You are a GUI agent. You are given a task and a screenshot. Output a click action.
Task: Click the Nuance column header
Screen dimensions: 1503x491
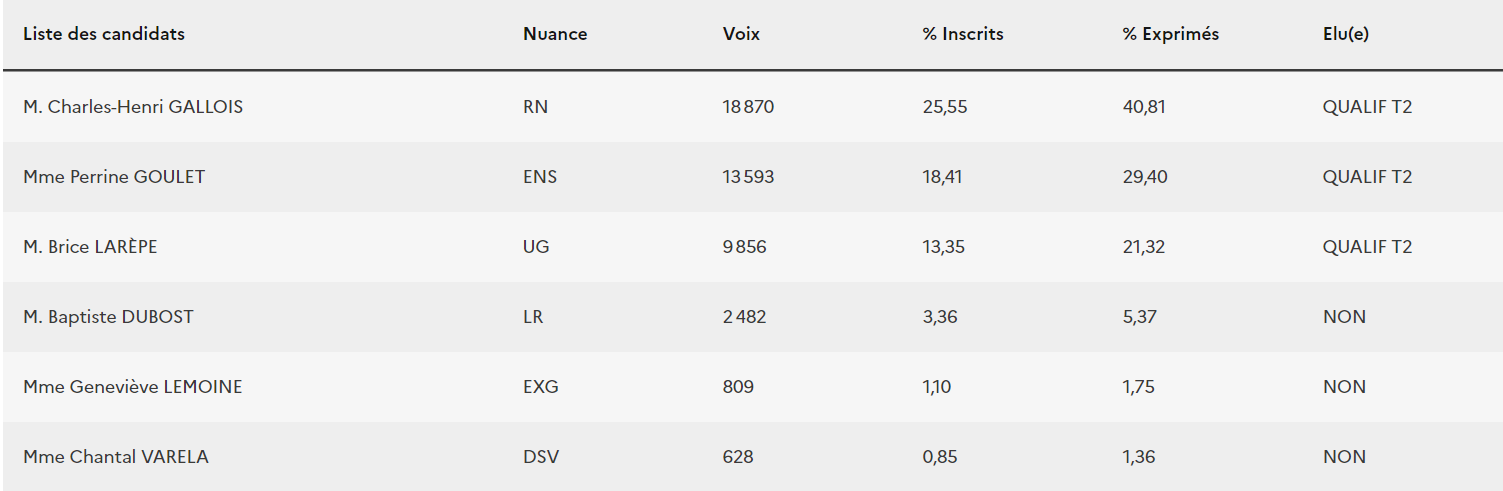click(555, 34)
